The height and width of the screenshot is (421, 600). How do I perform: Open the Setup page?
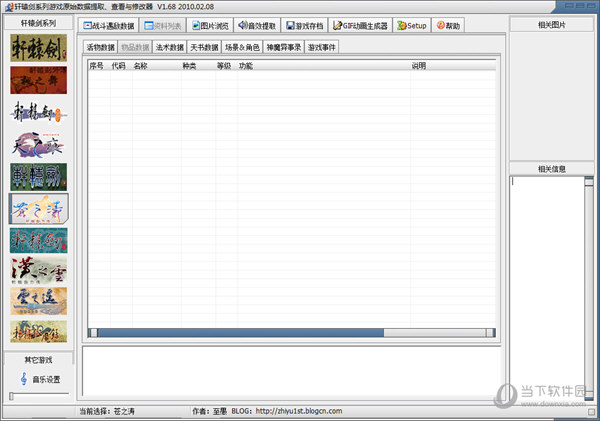(x=411, y=25)
